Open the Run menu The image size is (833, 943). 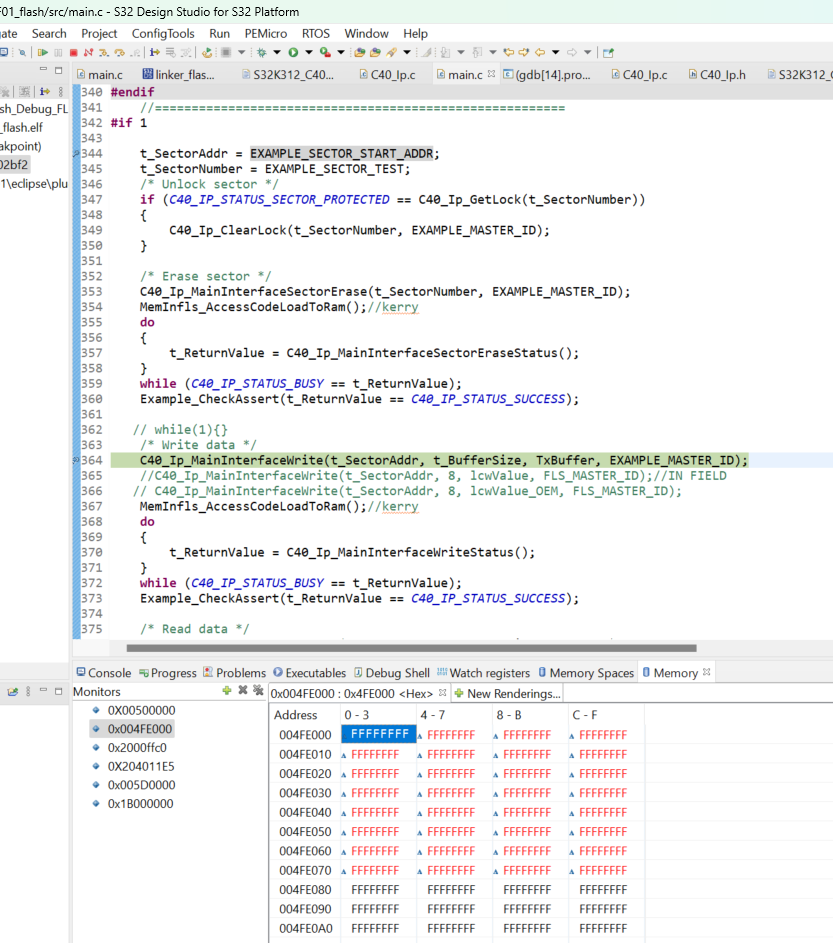pyautogui.click(x=220, y=34)
